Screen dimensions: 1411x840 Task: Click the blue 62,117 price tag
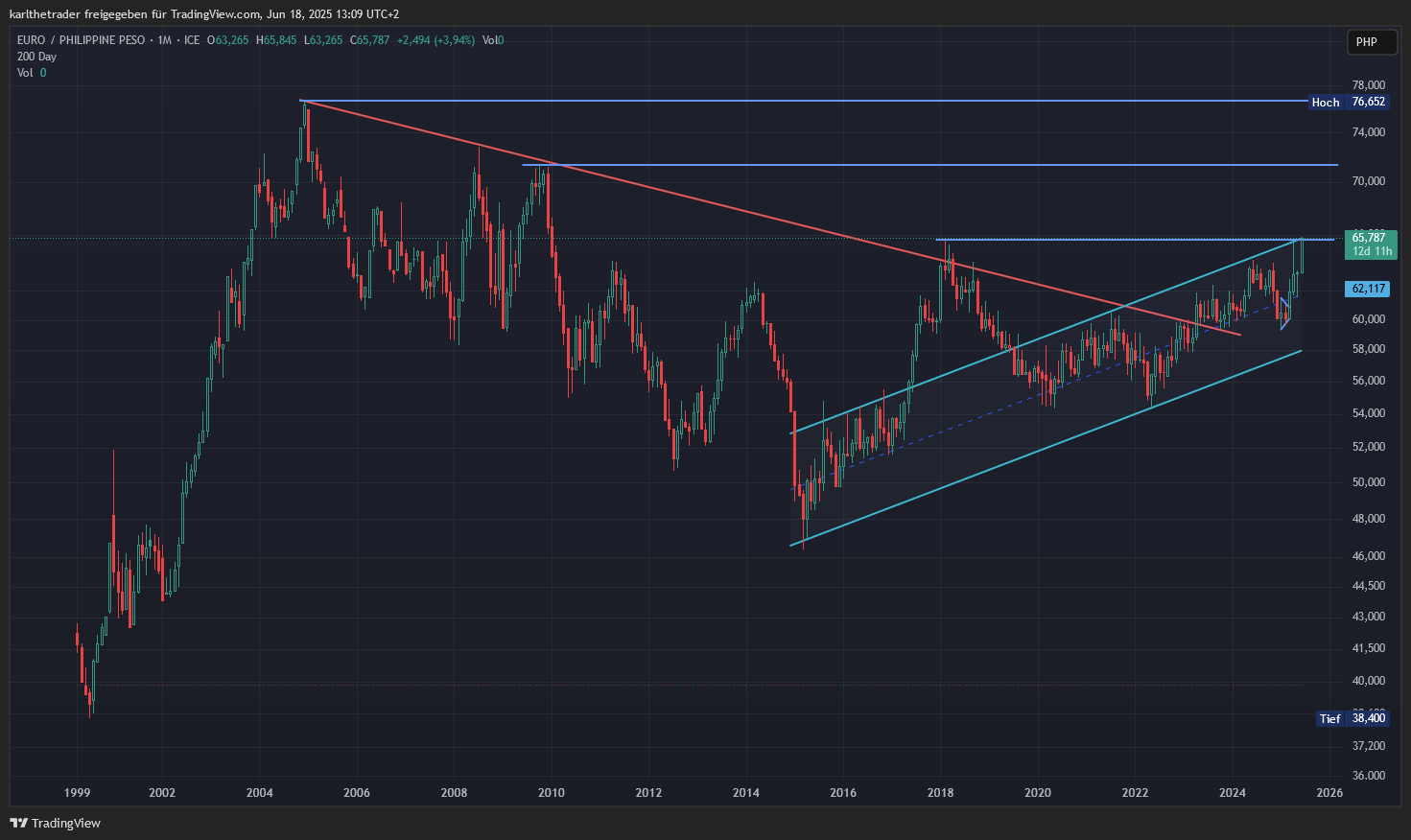[x=1369, y=289]
